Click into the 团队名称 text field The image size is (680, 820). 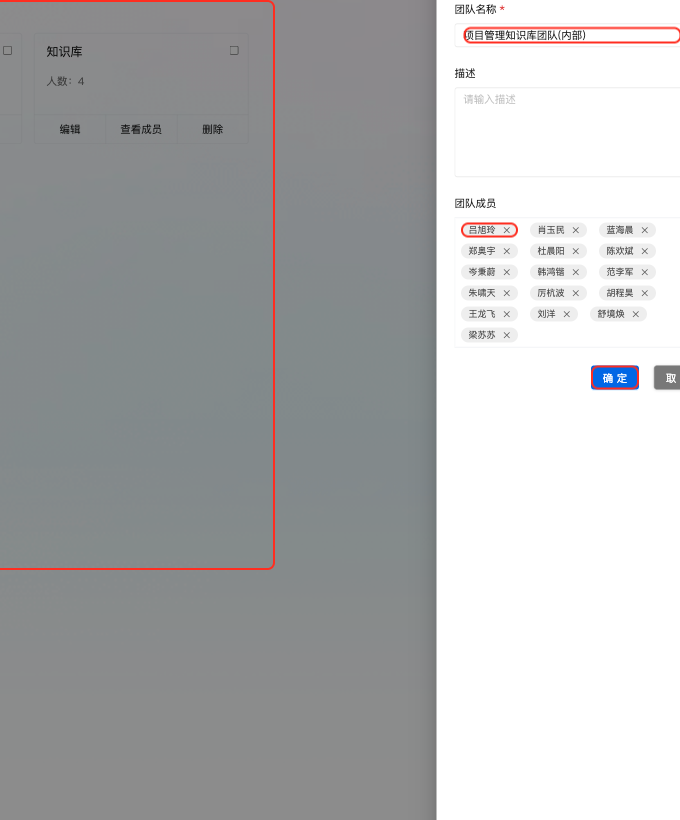[570, 35]
